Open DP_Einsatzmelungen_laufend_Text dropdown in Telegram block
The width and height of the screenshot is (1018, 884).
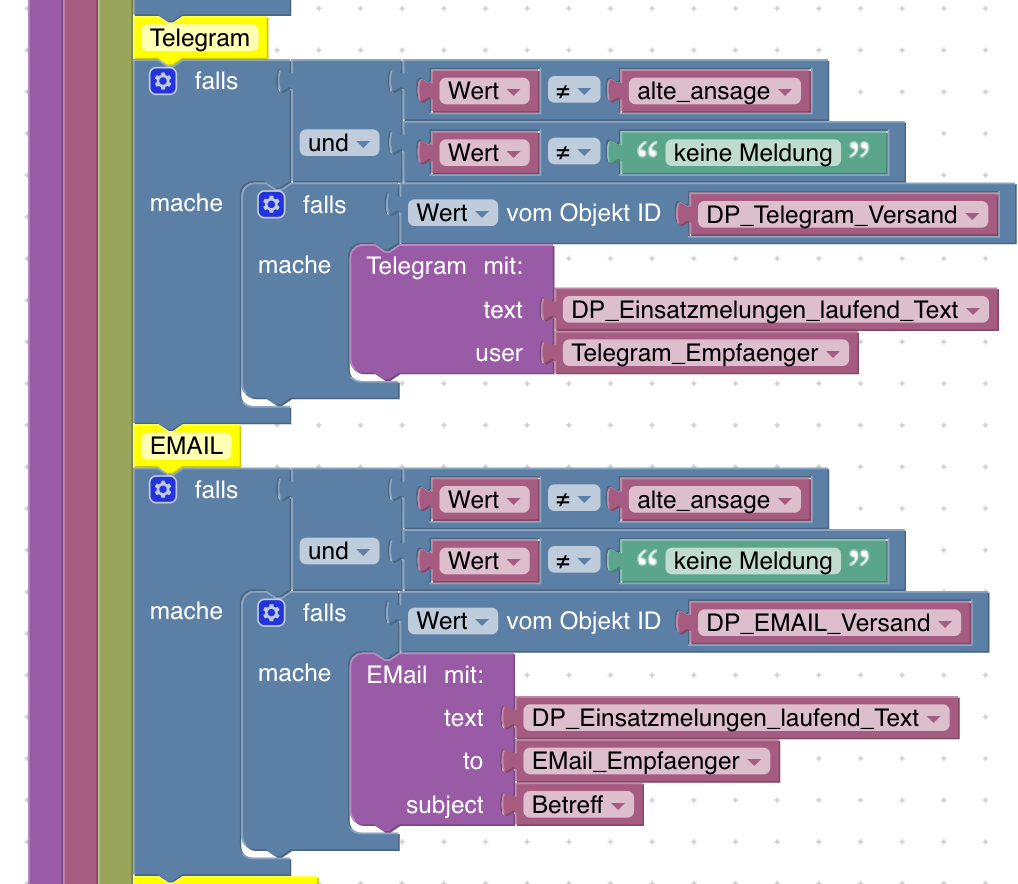[x=775, y=310]
